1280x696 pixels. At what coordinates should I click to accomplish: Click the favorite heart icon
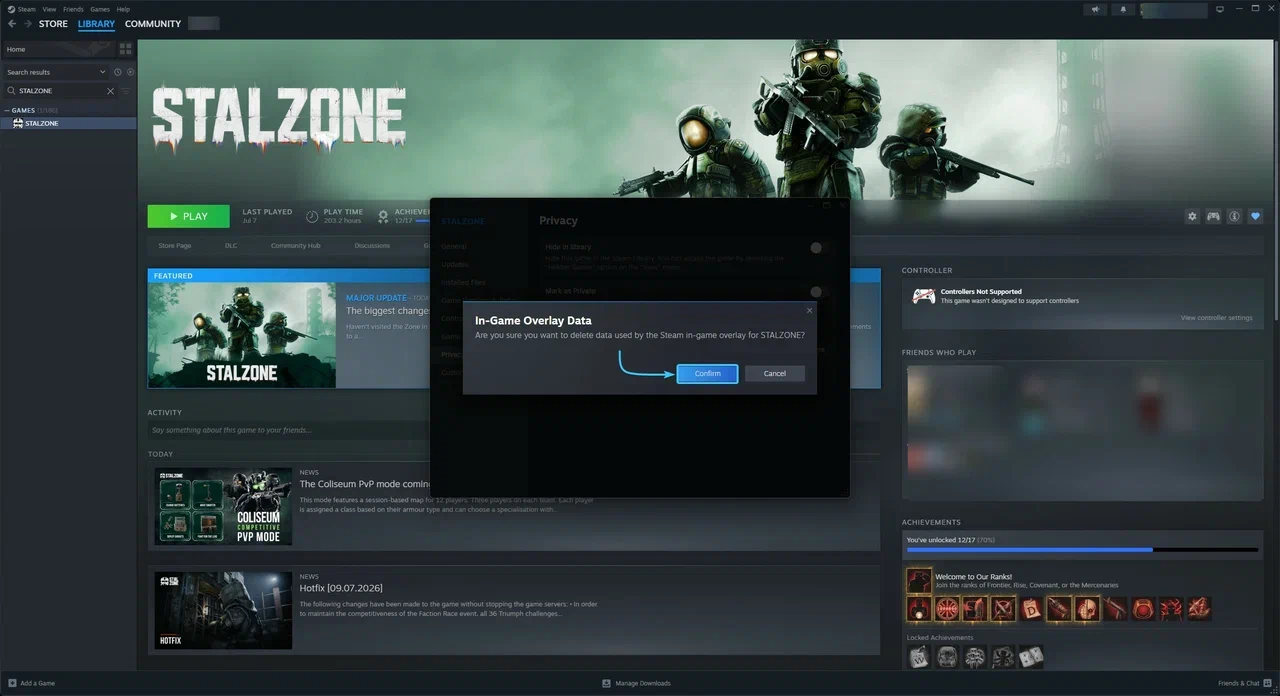tap(1256, 216)
